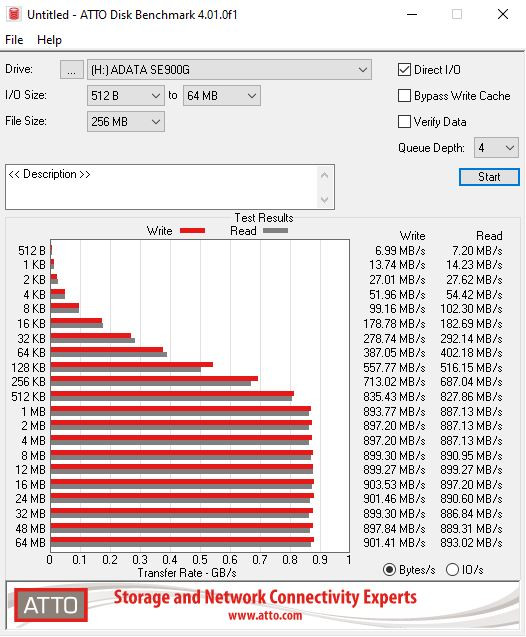Click the 128 KB row label in chart
The height and width of the screenshot is (637, 526).
click(x=28, y=368)
